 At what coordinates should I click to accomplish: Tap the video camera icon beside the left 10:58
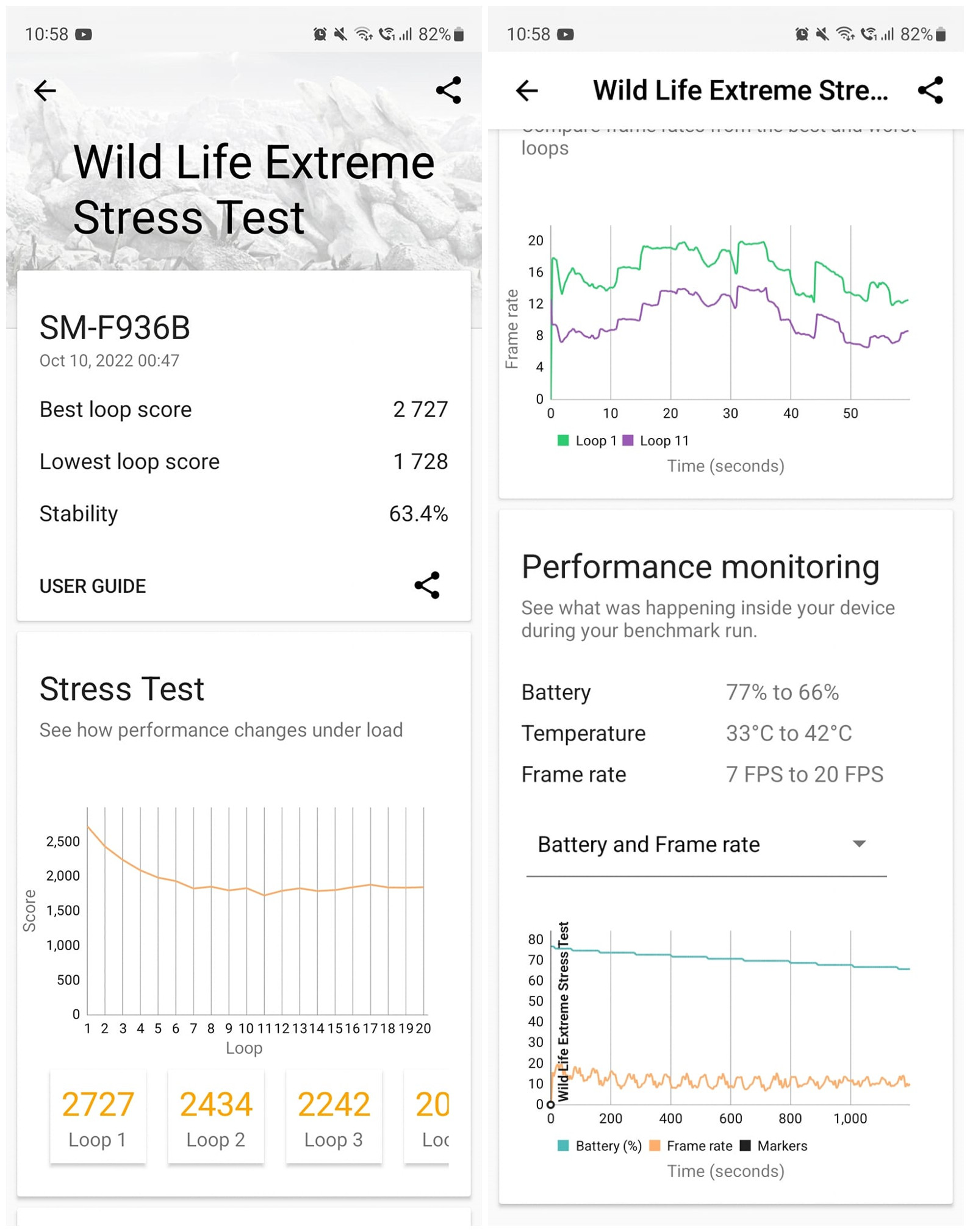(84, 34)
